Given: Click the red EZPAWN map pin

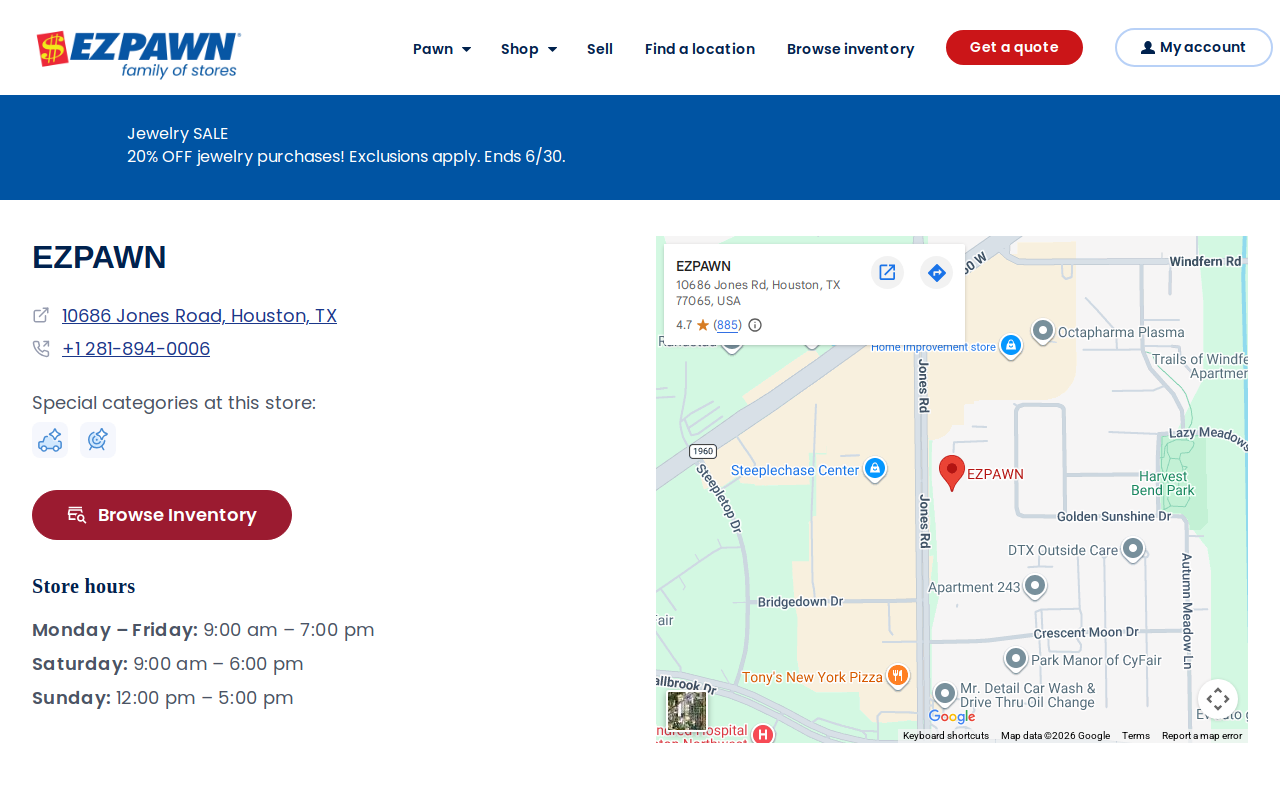Looking at the screenshot, I should pos(952,472).
